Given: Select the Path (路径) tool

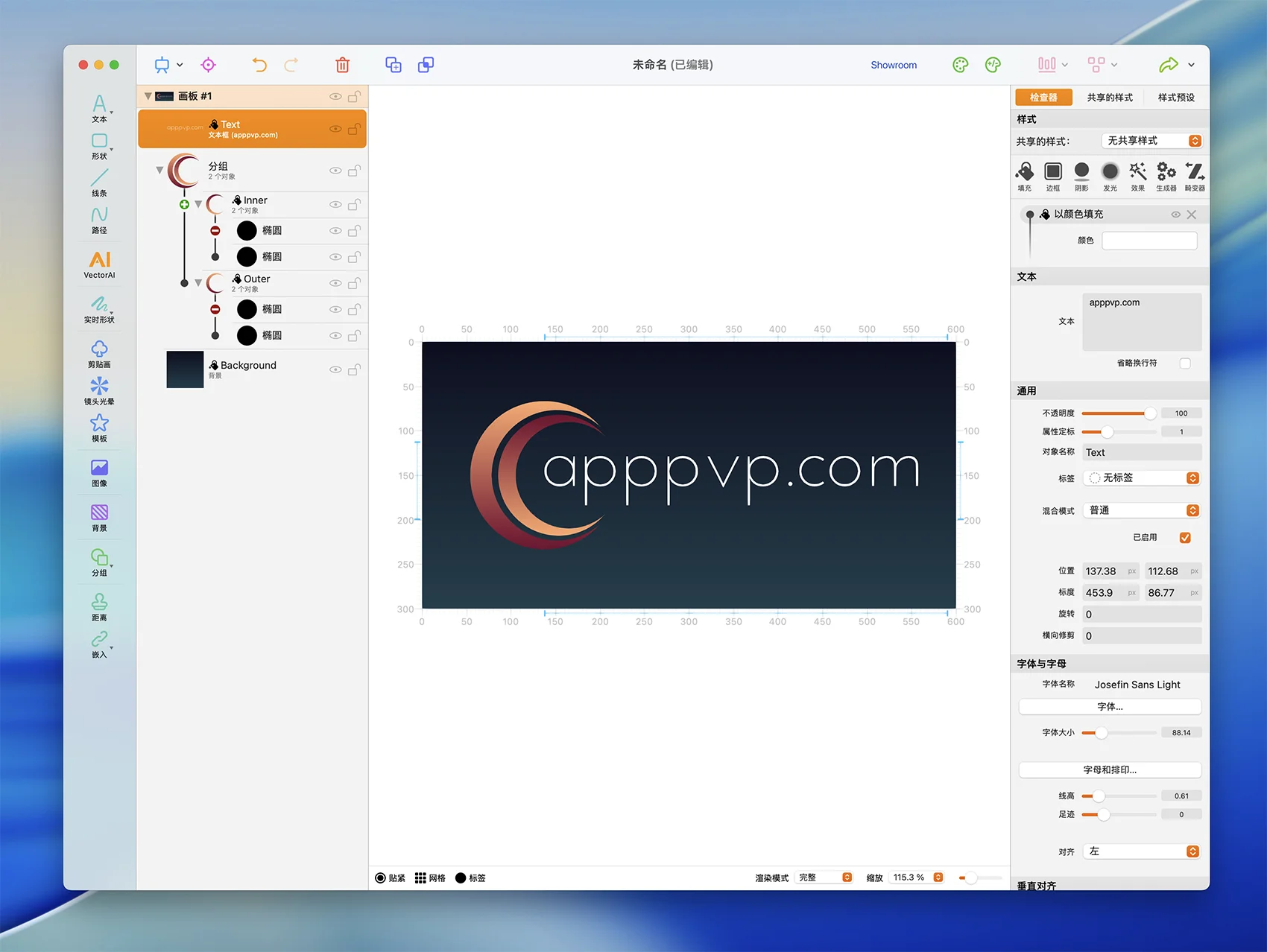Looking at the screenshot, I should pyautogui.click(x=99, y=219).
